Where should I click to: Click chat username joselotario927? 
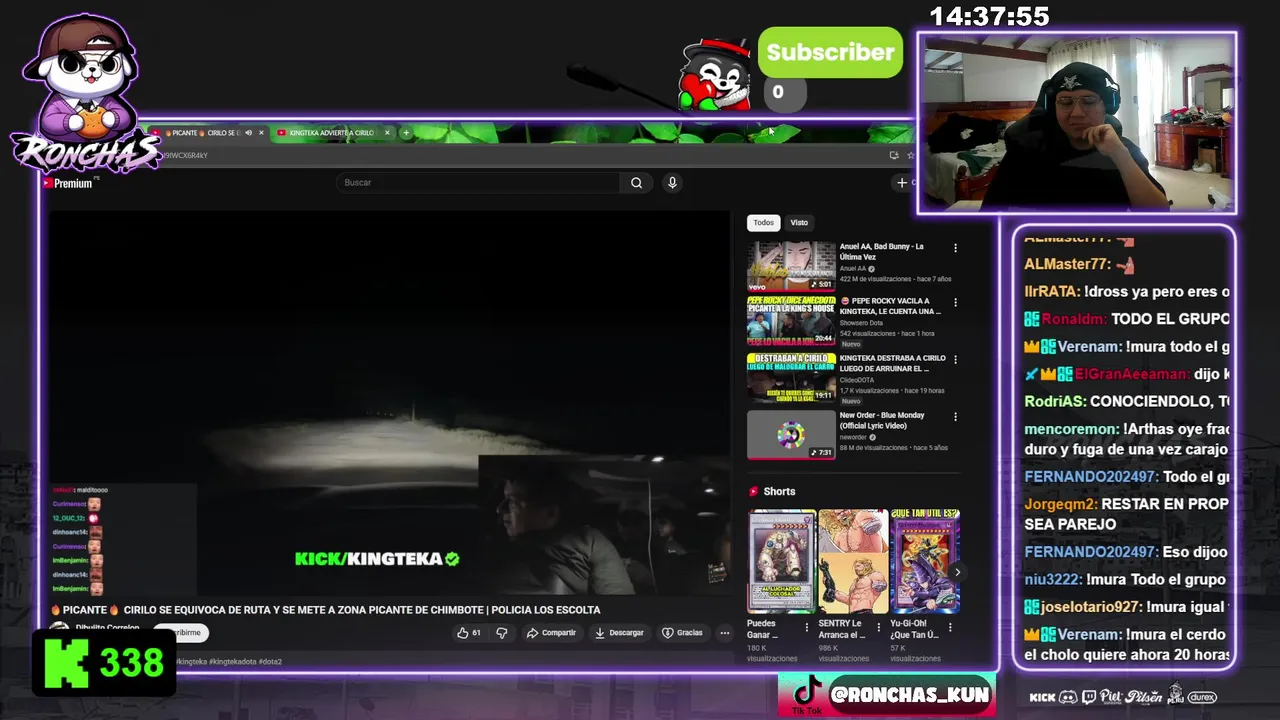click(x=1091, y=607)
